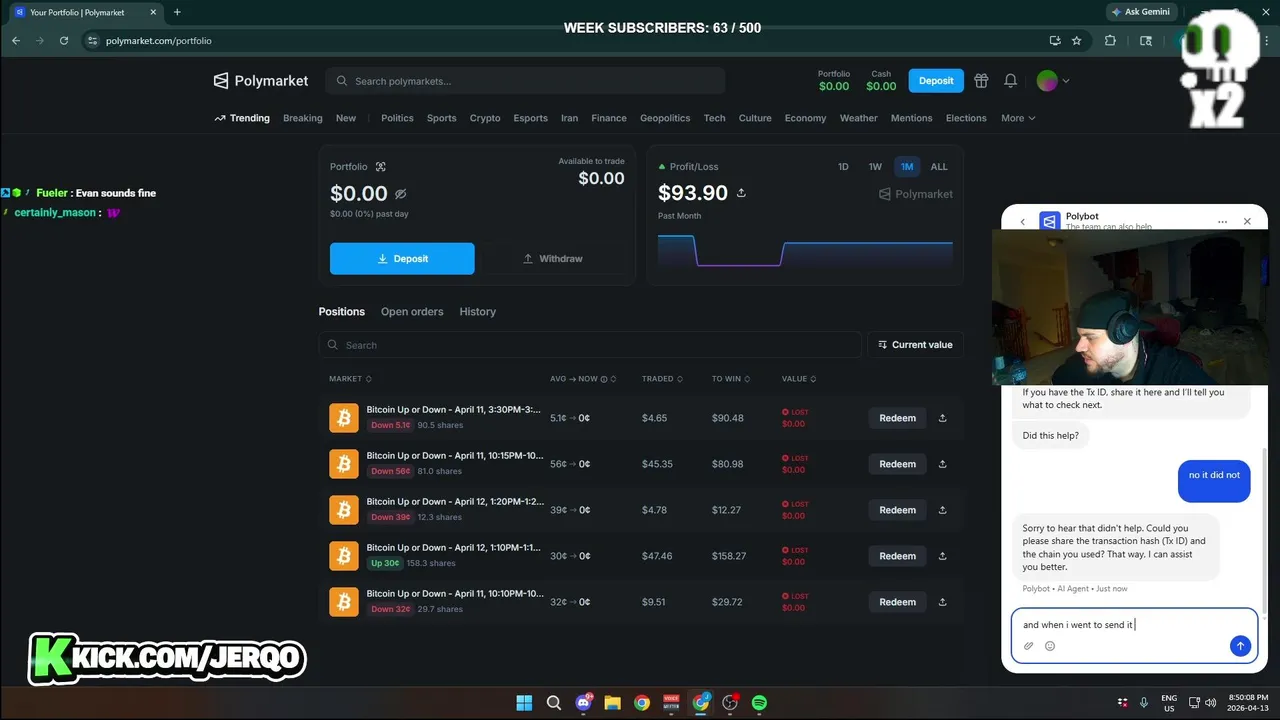Go back in the Polybot chat panel
The image size is (1280, 720).
(x=1022, y=221)
